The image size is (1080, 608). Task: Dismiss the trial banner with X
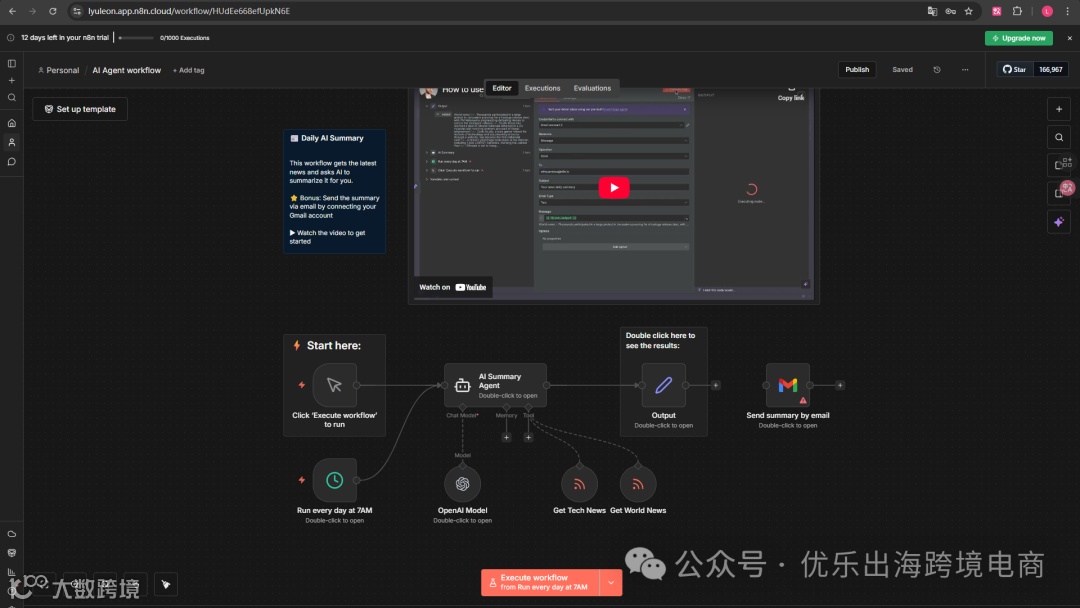click(x=1070, y=38)
